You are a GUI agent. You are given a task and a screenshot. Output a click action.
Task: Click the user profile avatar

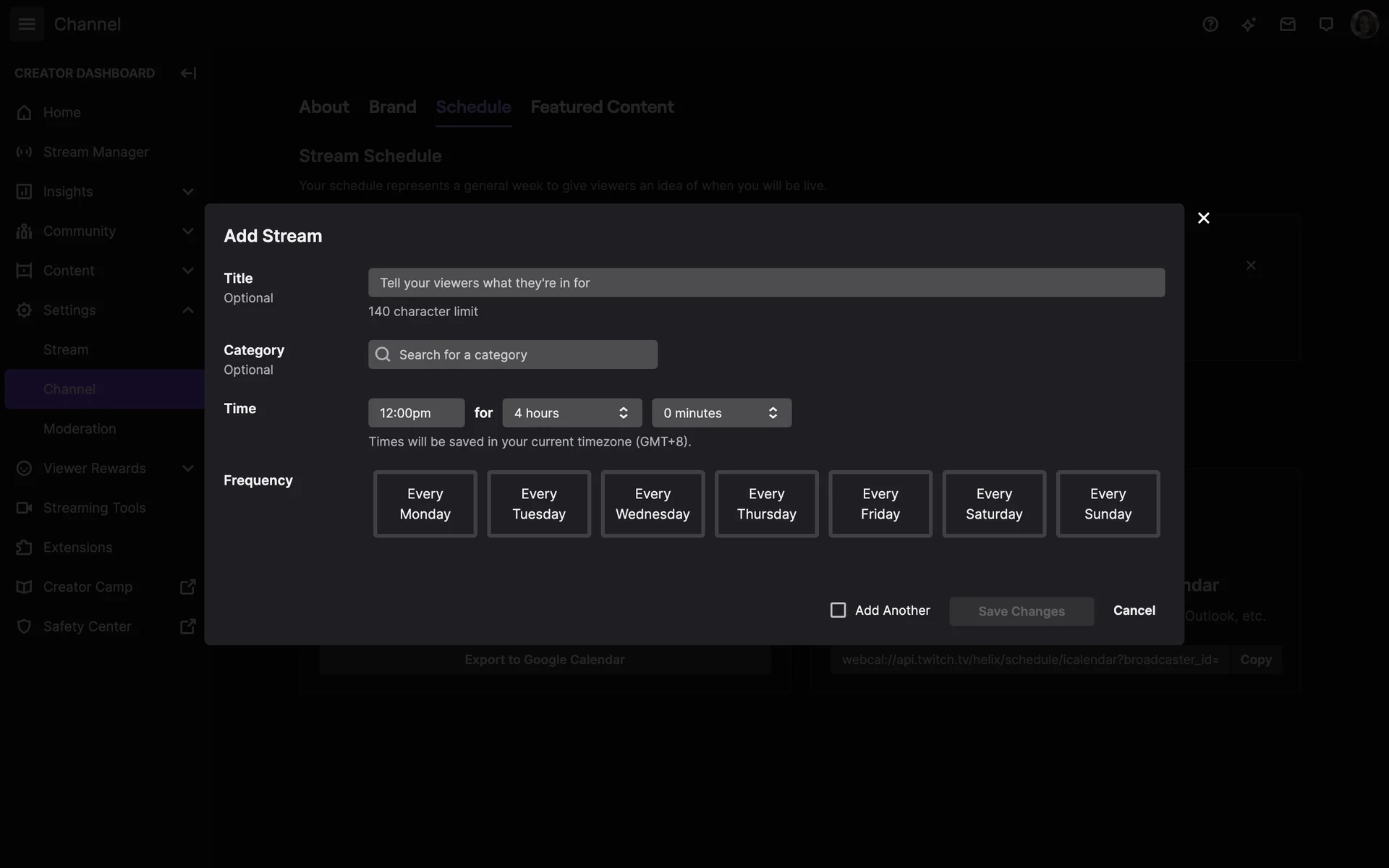[1364, 25]
